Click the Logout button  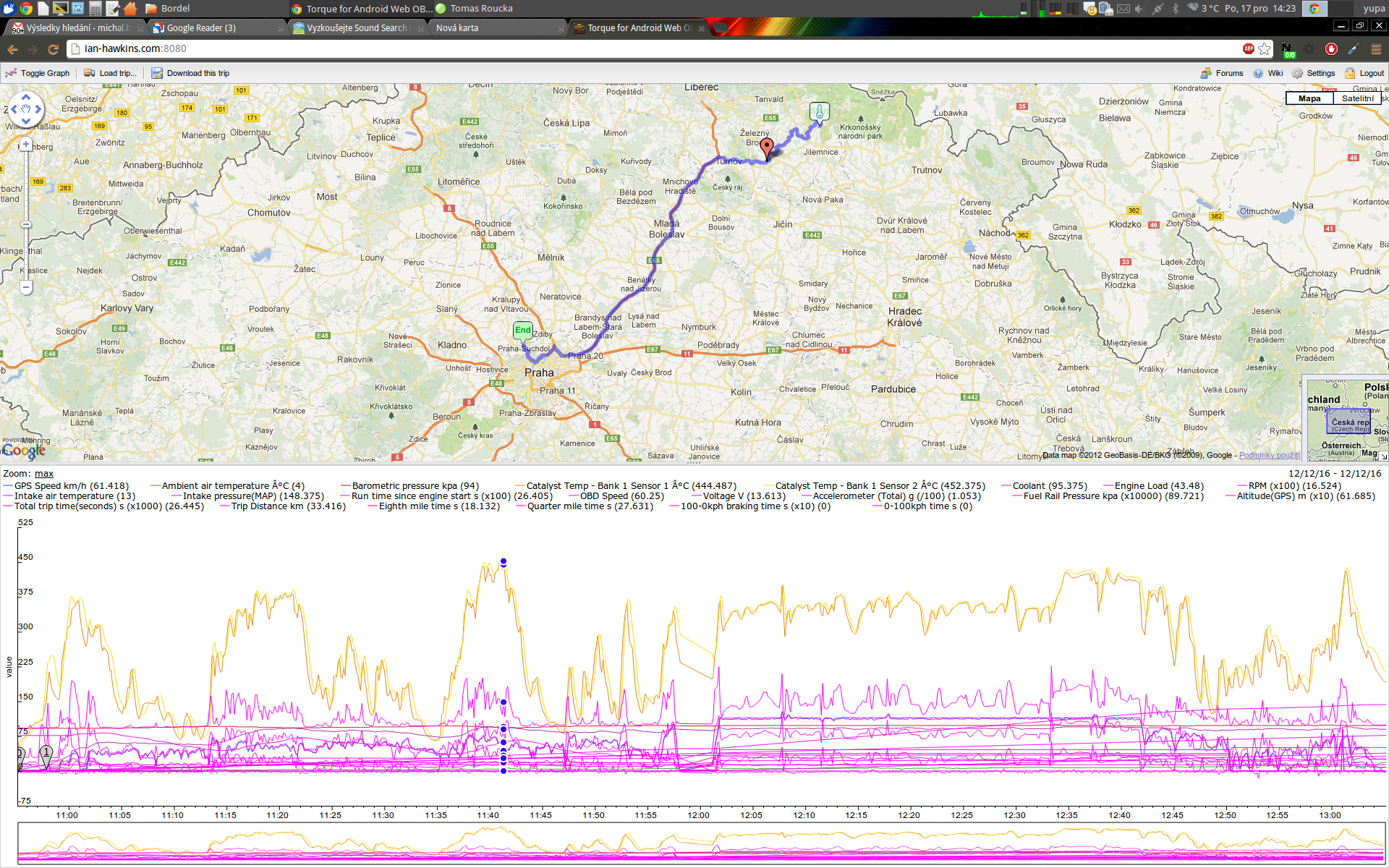1364,73
